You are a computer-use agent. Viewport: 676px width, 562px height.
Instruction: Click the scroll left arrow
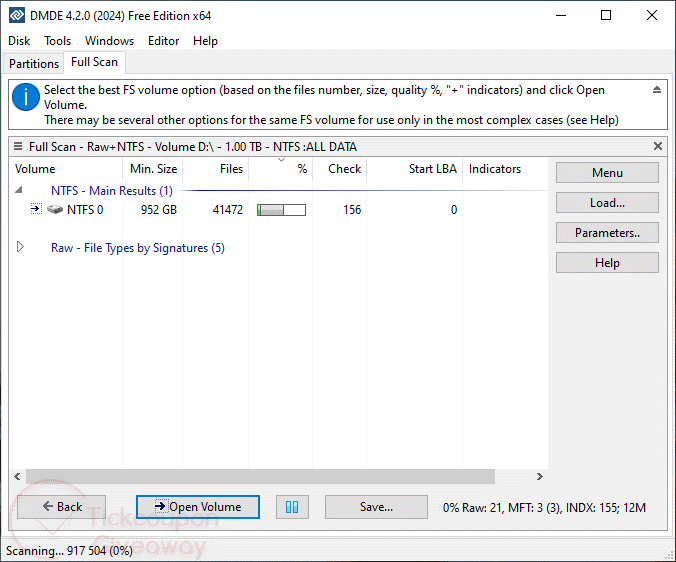pyautogui.click(x=17, y=476)
